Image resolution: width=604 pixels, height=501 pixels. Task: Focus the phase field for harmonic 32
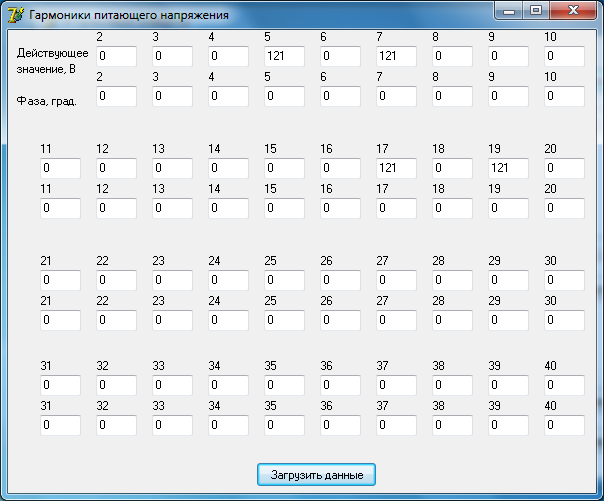click(x=116, y=425)
